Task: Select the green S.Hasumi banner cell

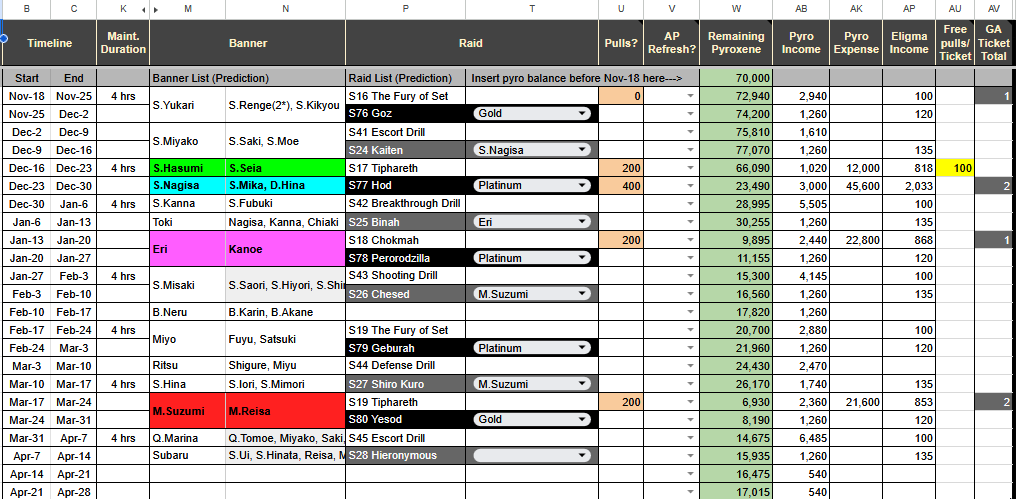Action: click(187, 168)
